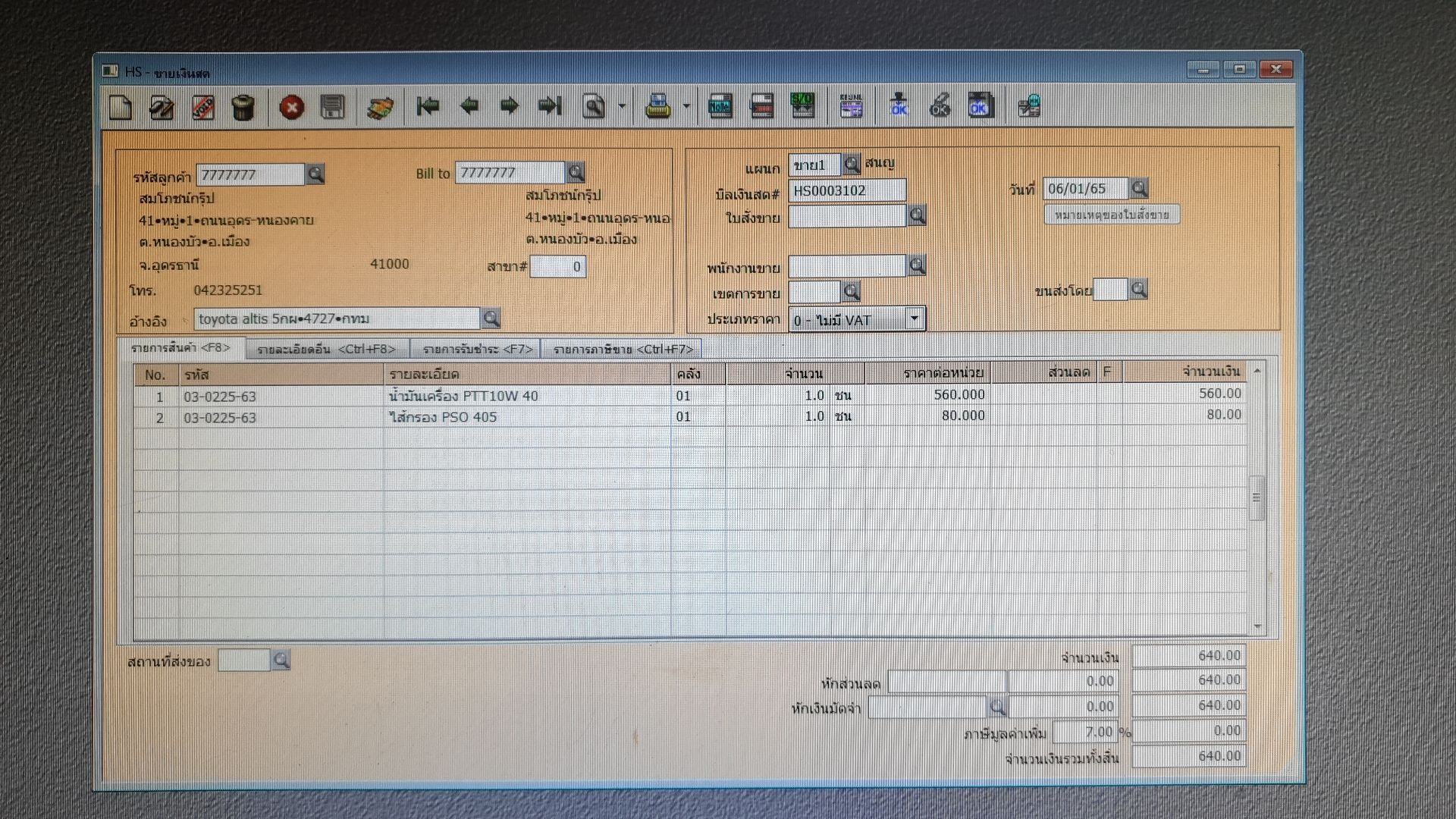The height and width of the screenshot is (819, 1456).
Task: Open the find document magnifier icon
Action: [x=594, y=106]
